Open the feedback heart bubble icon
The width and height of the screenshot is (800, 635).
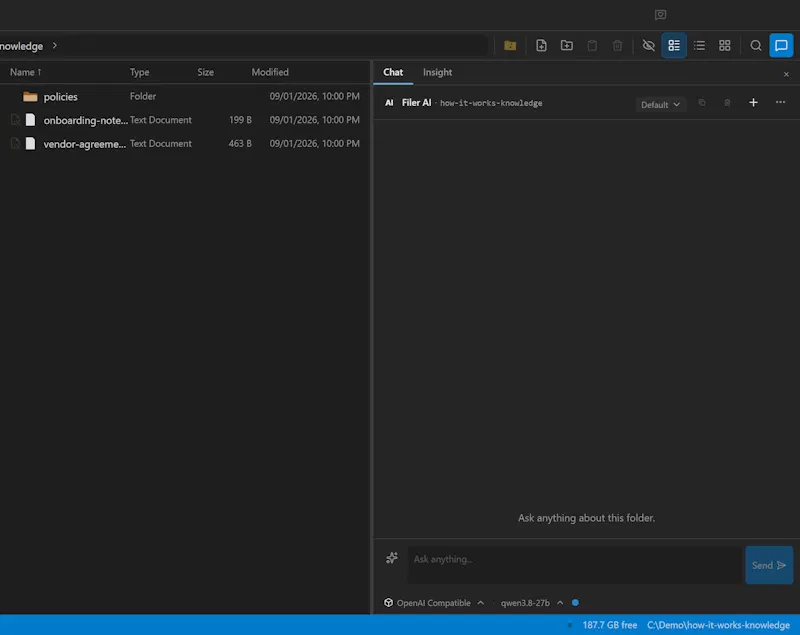(660, 15)
